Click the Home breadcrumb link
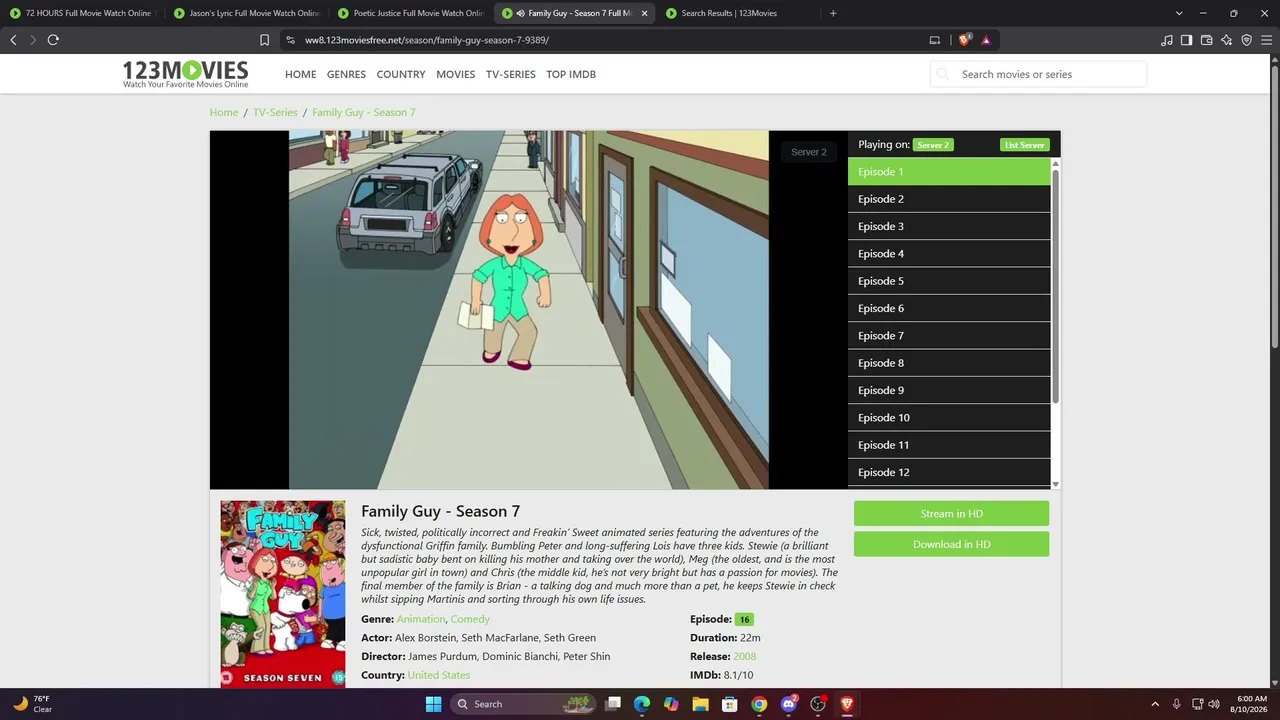Screen dimensions: 1280x720 pos(224,112)
